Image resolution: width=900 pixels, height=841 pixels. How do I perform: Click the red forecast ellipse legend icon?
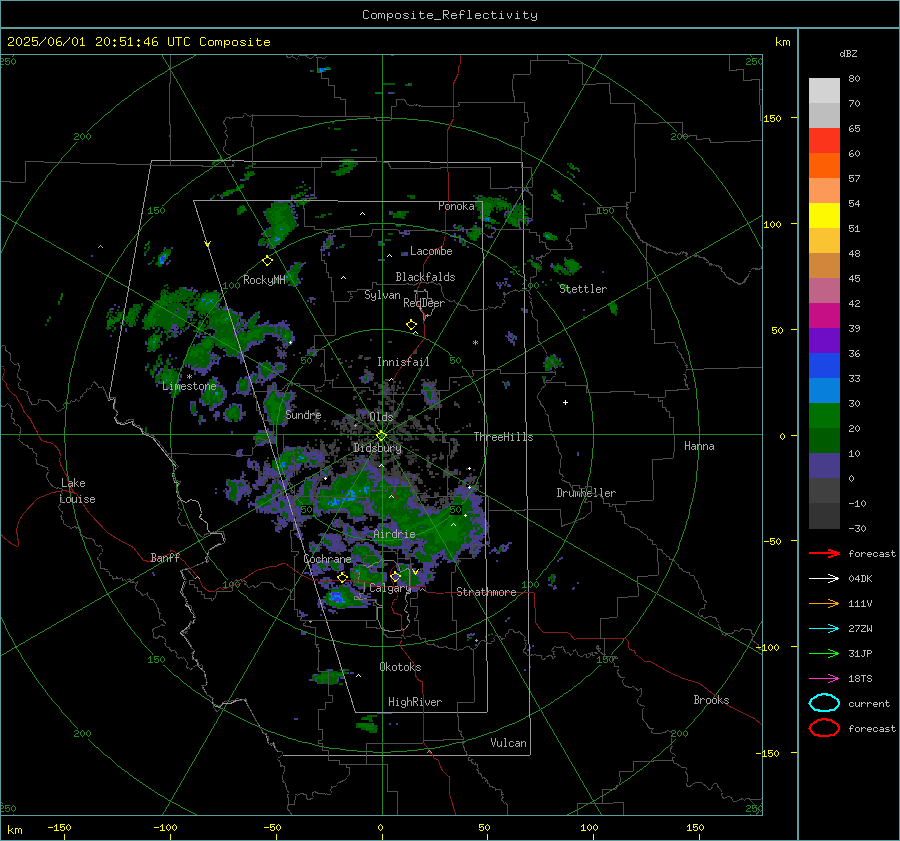tap(824, 728)
